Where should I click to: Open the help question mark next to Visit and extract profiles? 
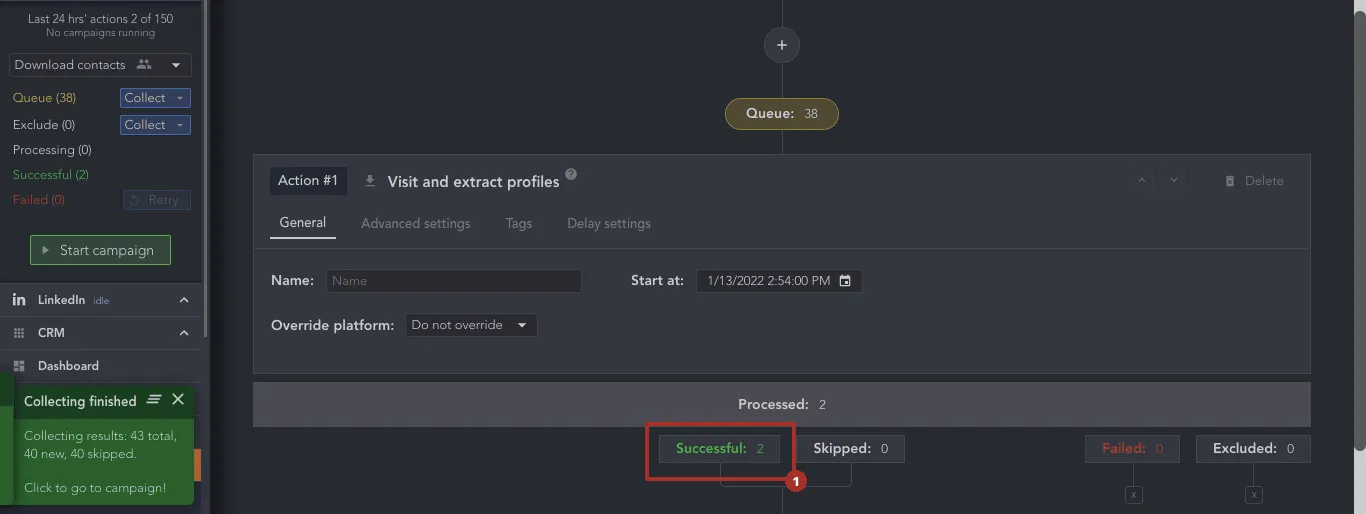coord(571,174)
